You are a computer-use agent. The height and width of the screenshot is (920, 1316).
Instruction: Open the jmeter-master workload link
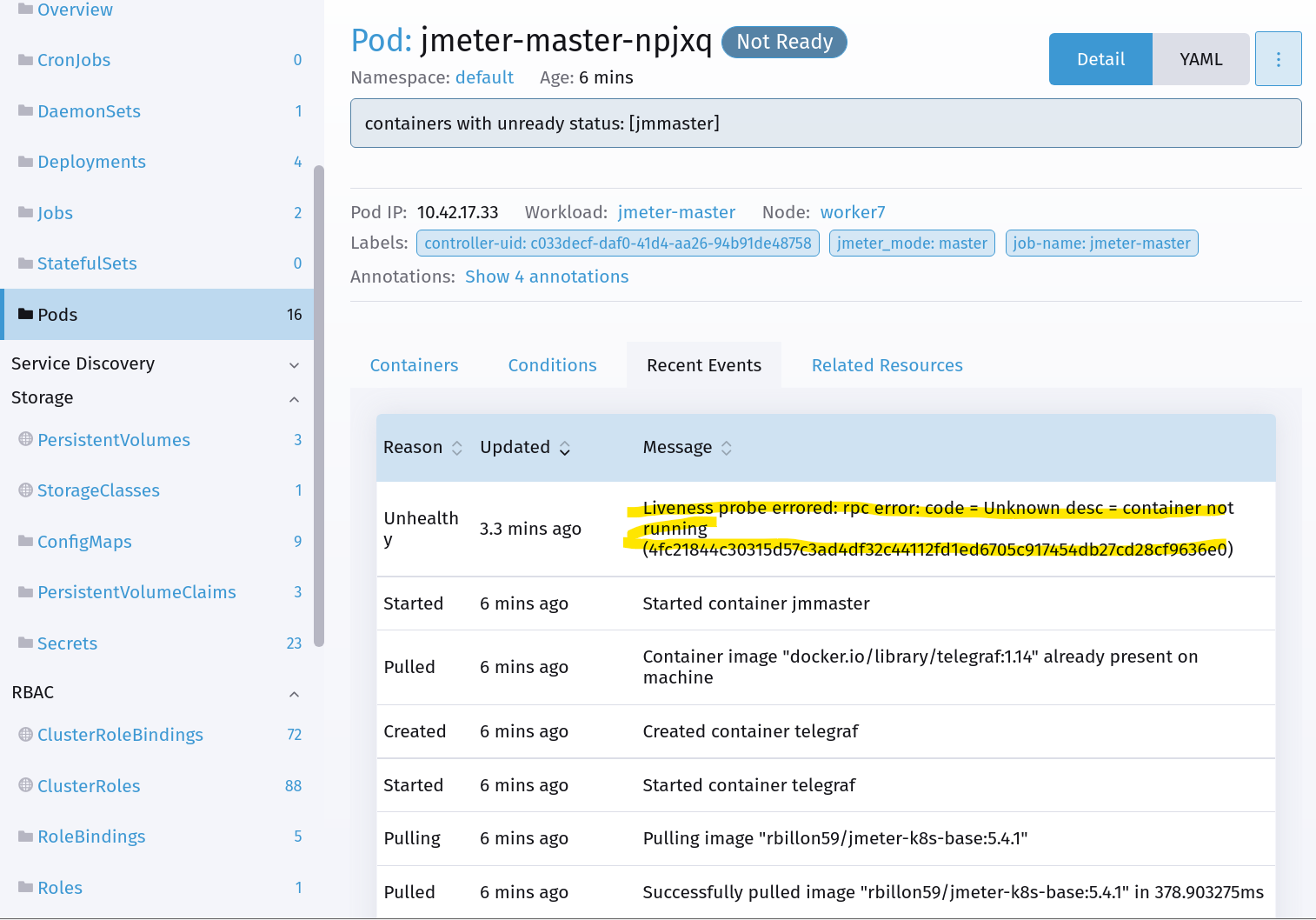[x=676, y=211]
